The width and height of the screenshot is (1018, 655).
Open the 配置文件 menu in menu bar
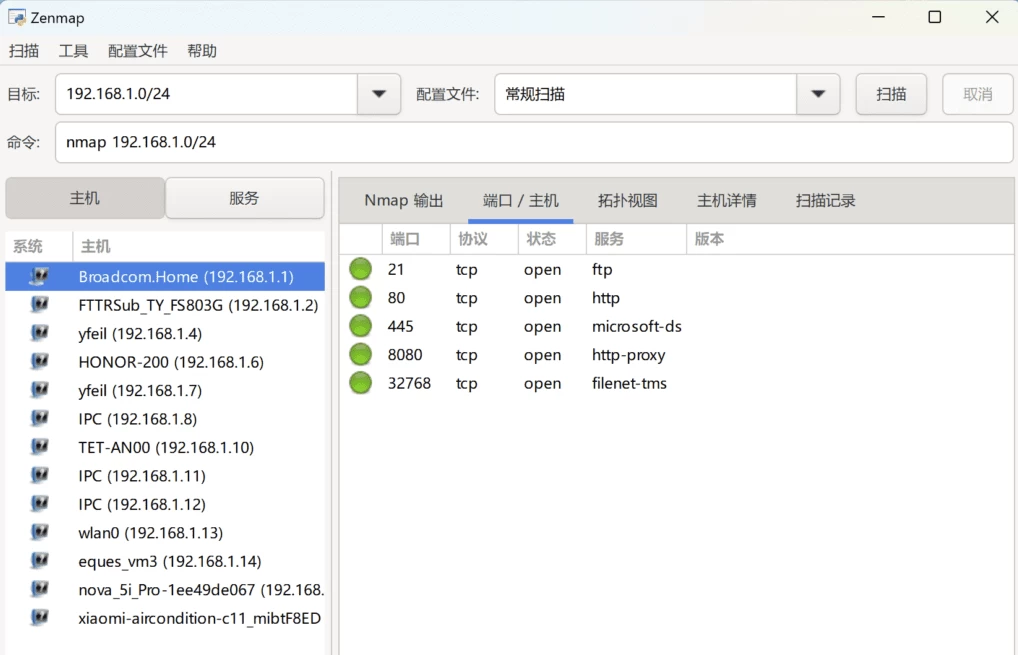[137, 51]
